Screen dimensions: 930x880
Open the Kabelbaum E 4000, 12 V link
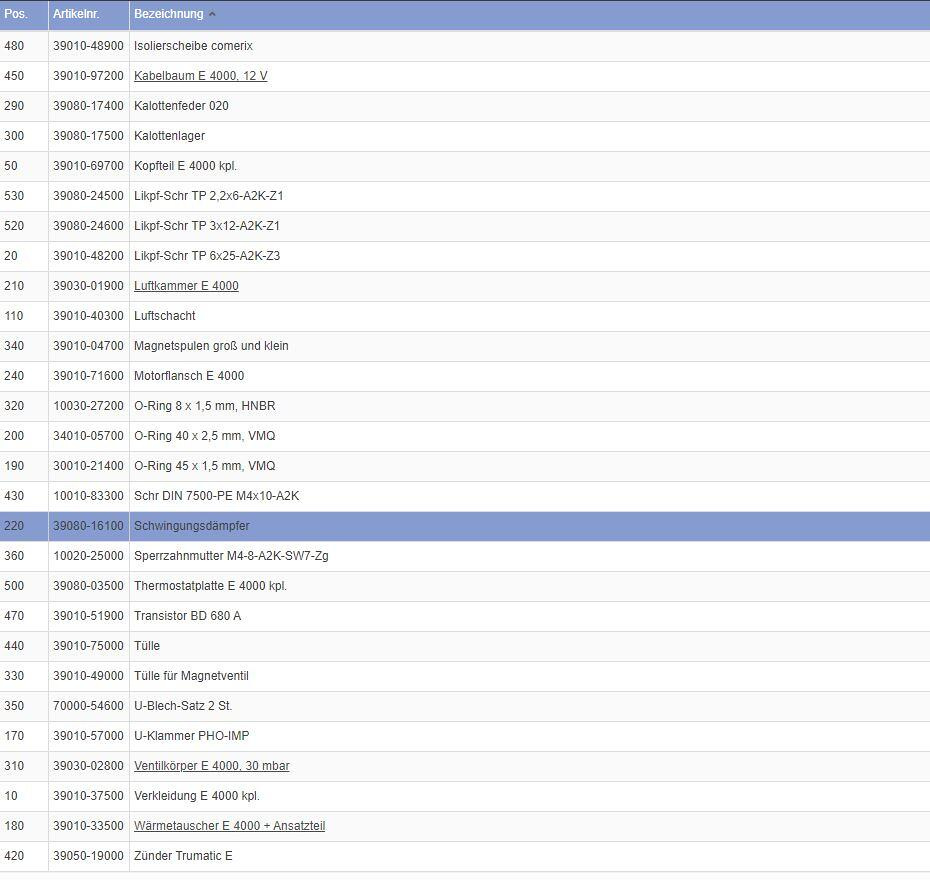coord(200,76)
